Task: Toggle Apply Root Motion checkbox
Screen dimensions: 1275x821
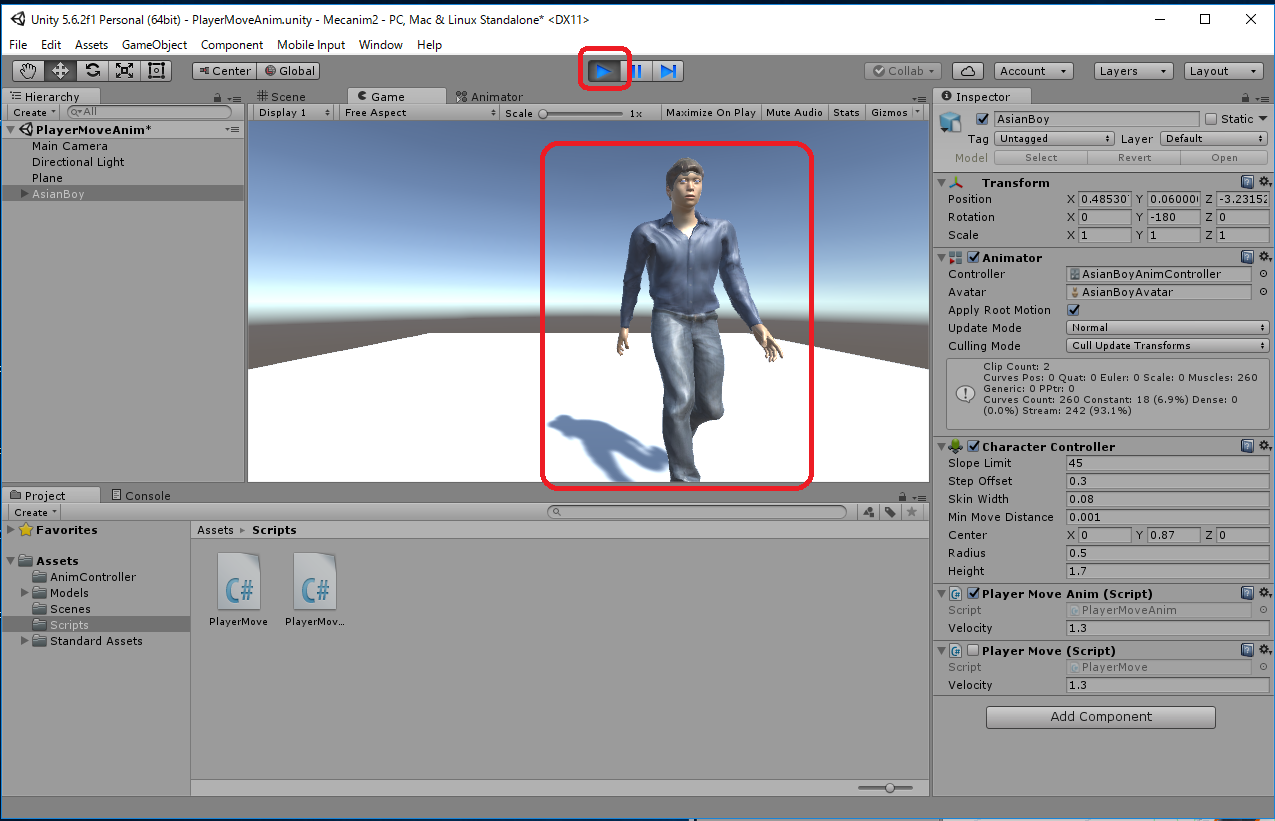Action: tap(1074, 310)
